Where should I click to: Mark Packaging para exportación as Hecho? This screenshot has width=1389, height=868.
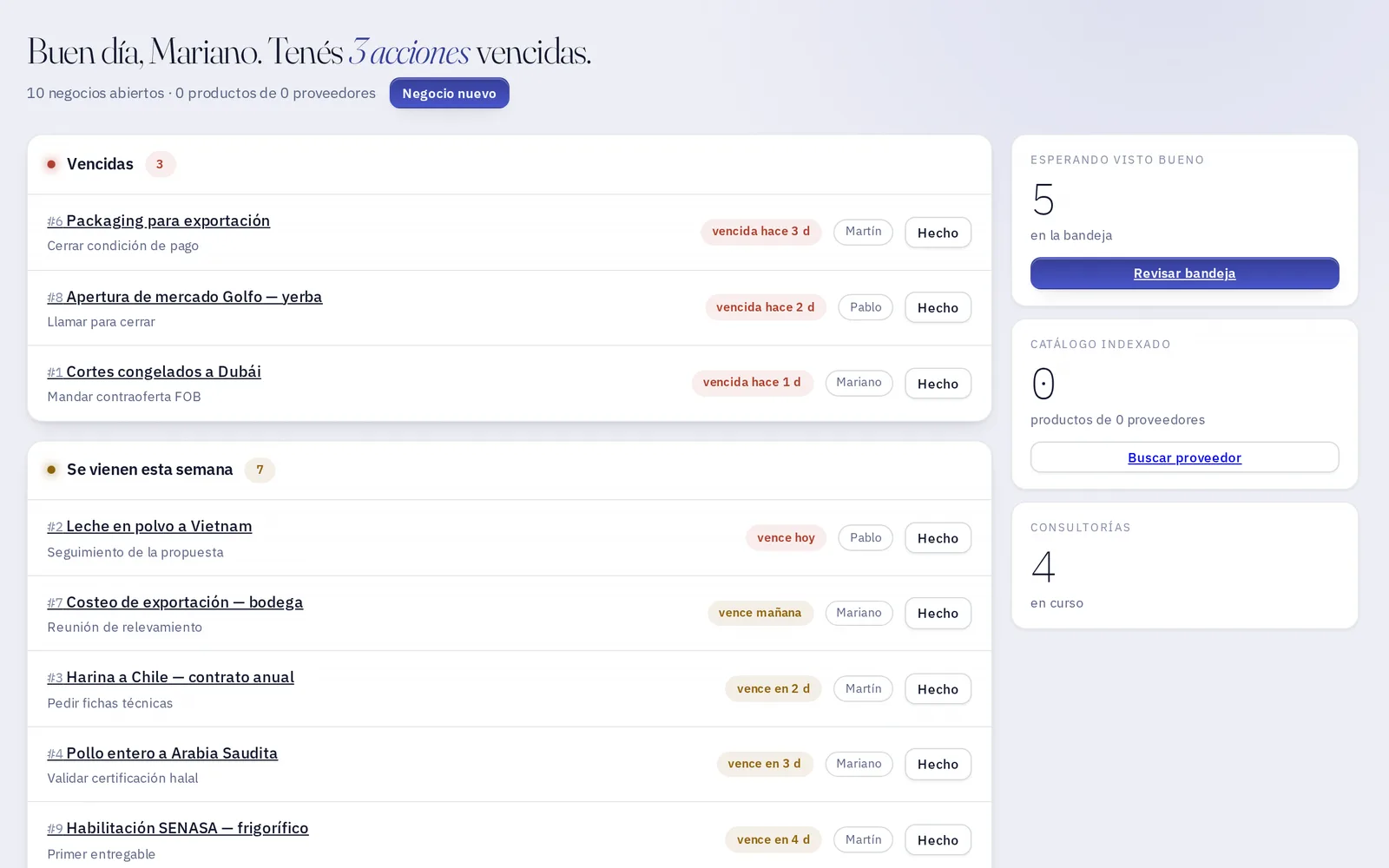938,233
